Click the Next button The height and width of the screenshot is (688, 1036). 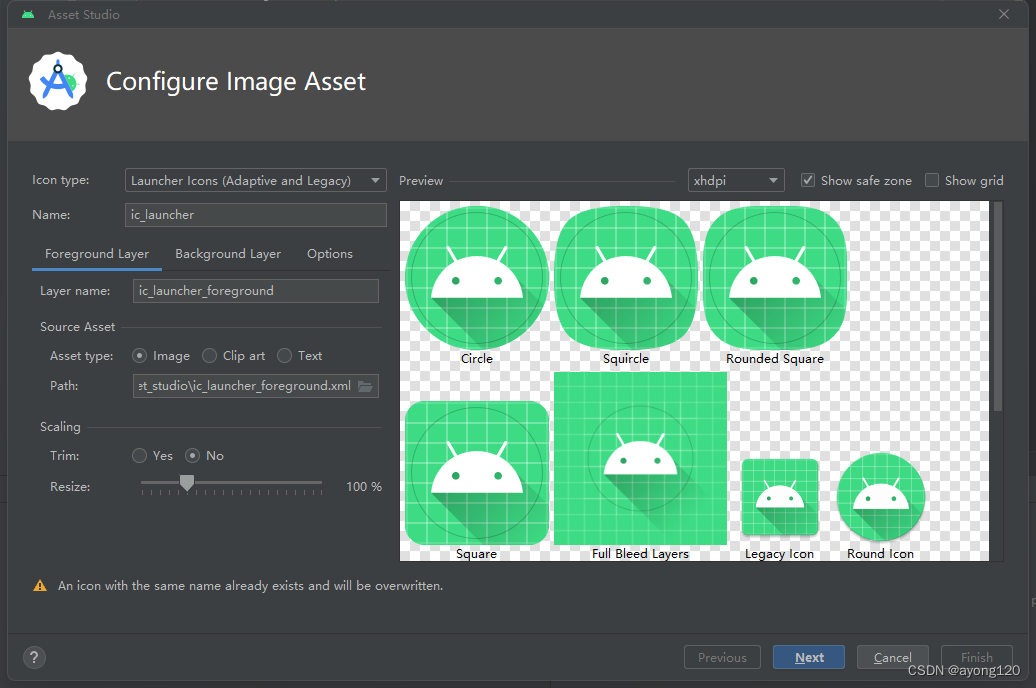pos(809,657)
